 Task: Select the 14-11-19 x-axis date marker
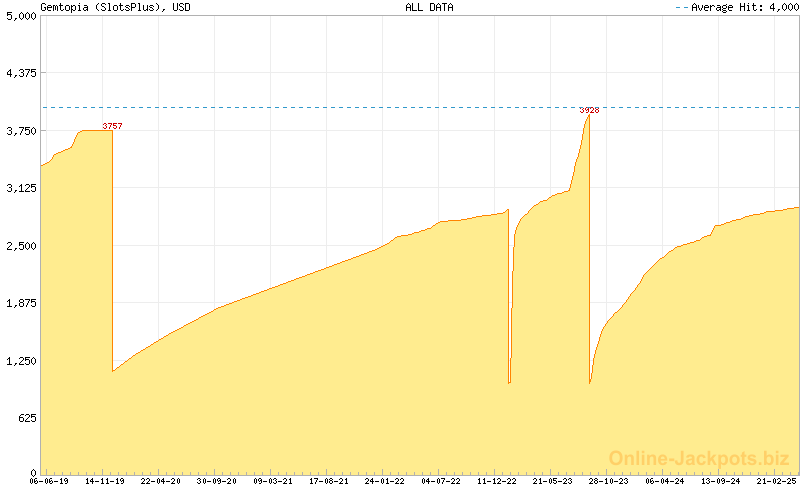click(x=105, y=481)
